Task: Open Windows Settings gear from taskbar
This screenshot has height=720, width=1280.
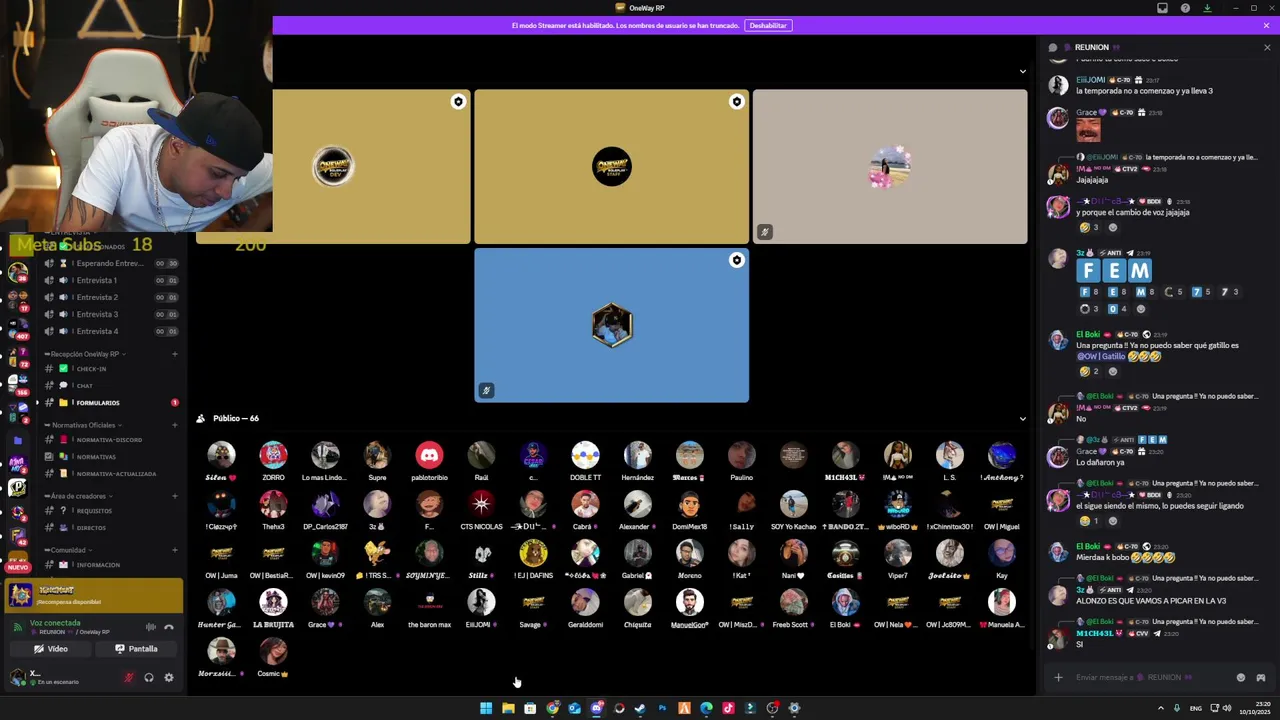Action: (794, 708)
